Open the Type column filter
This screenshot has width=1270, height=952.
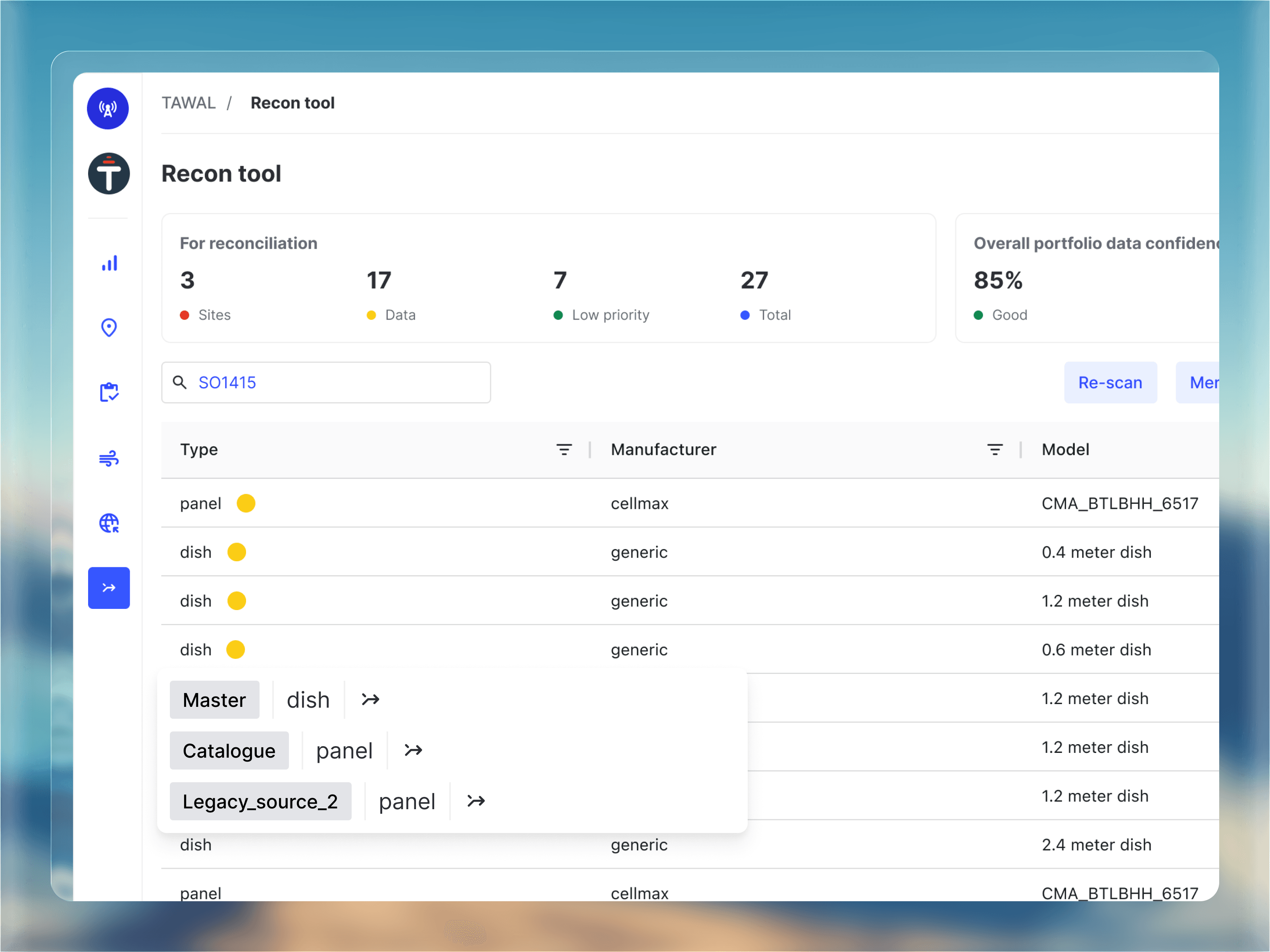click(564, 449)
